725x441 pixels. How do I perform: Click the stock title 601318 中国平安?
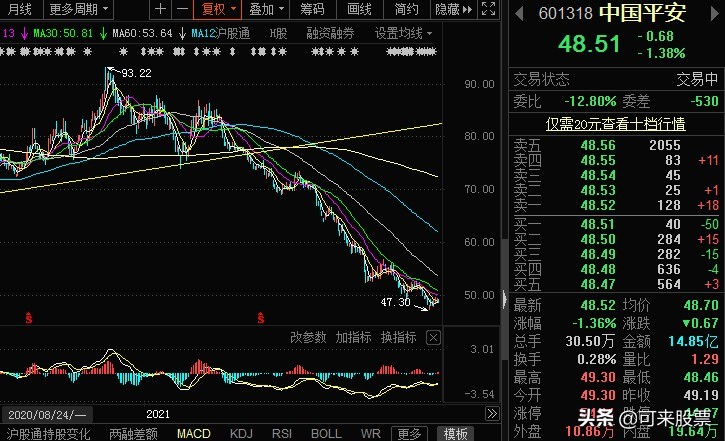pos(613,13)
